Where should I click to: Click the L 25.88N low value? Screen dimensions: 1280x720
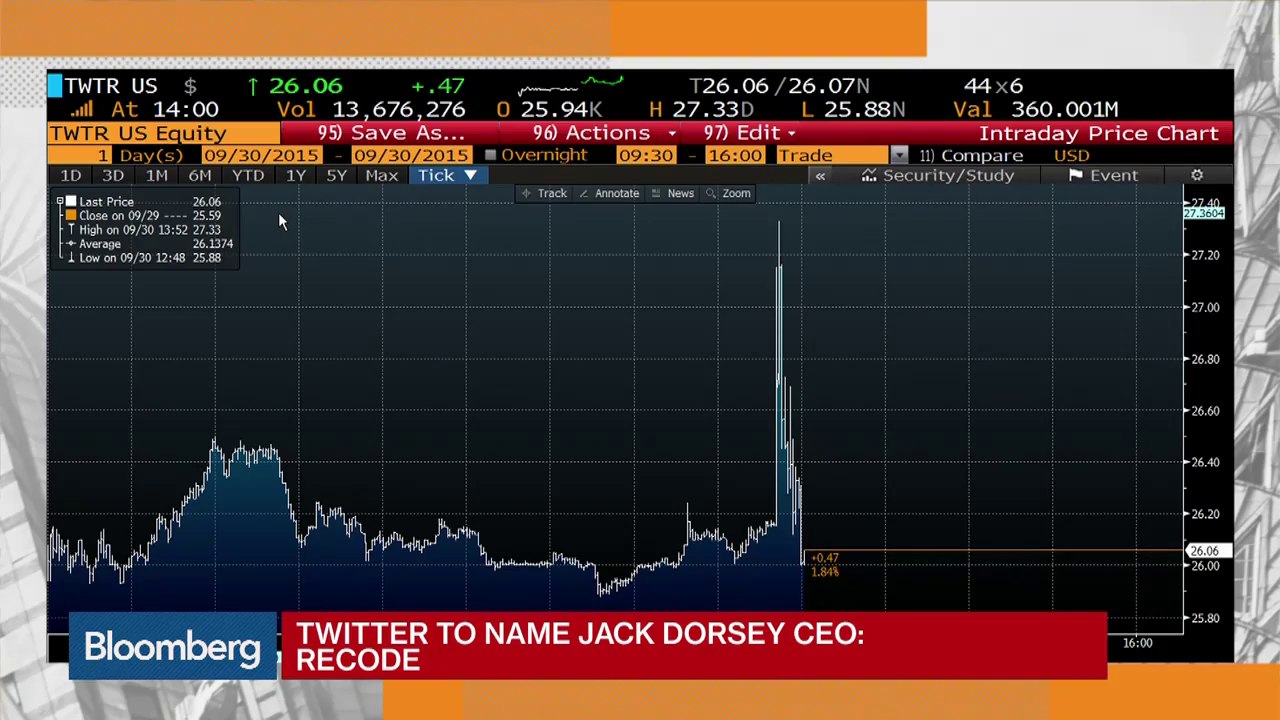(x=853, y=109)
